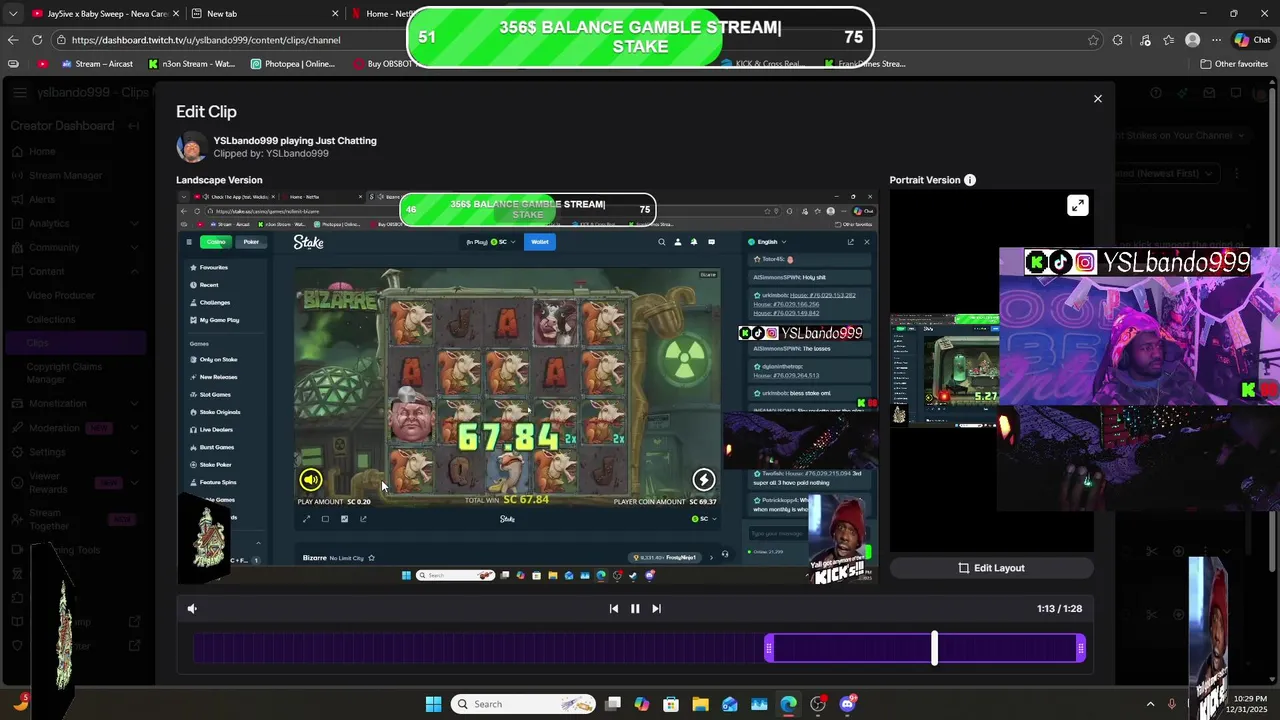
Task: Open Task View on taskbar
Action: click(x=613, y=704)
